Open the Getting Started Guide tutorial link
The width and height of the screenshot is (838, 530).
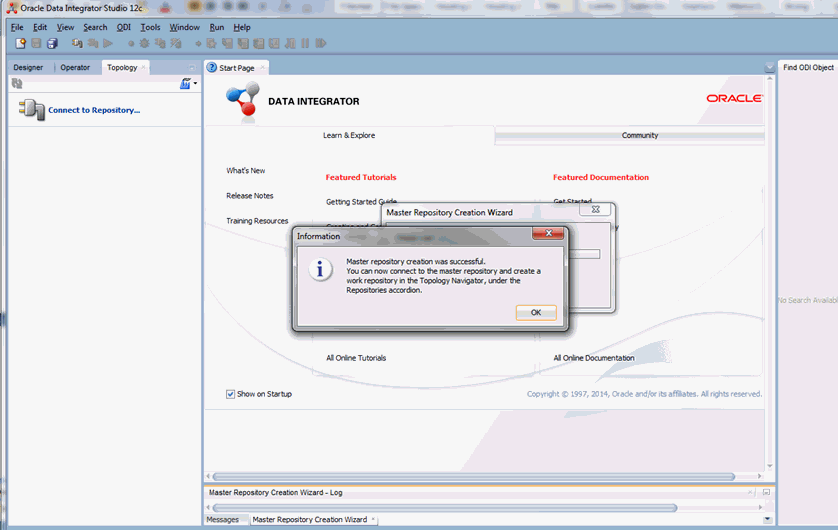[361, 201]
